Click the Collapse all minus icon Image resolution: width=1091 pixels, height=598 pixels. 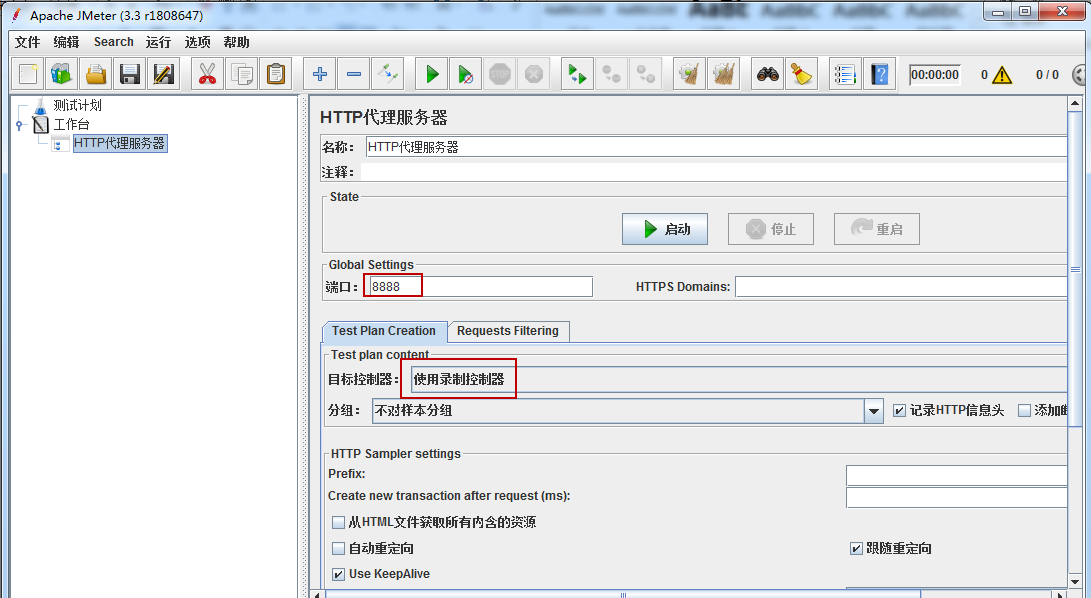pyautogui.click(x=353, y=74)
